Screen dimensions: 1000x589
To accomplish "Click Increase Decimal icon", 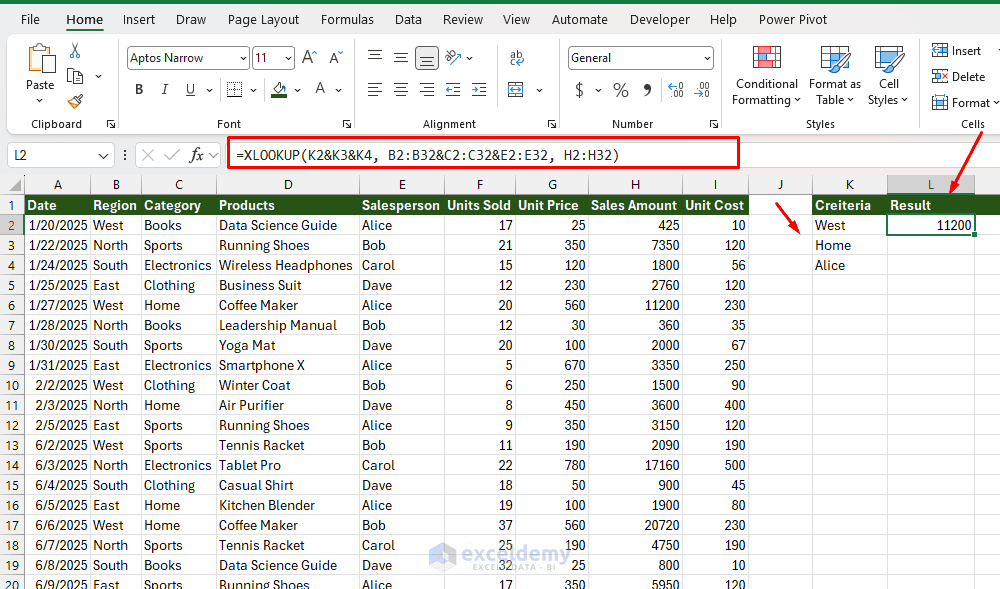I will [675, 89].
